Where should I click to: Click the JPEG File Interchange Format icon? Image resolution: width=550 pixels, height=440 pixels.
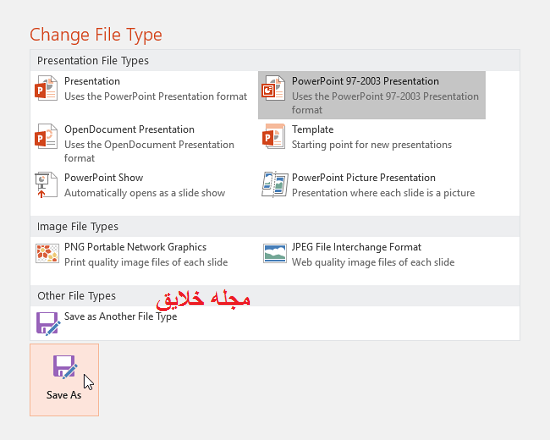pyautogui.click(x=275, y=253)
